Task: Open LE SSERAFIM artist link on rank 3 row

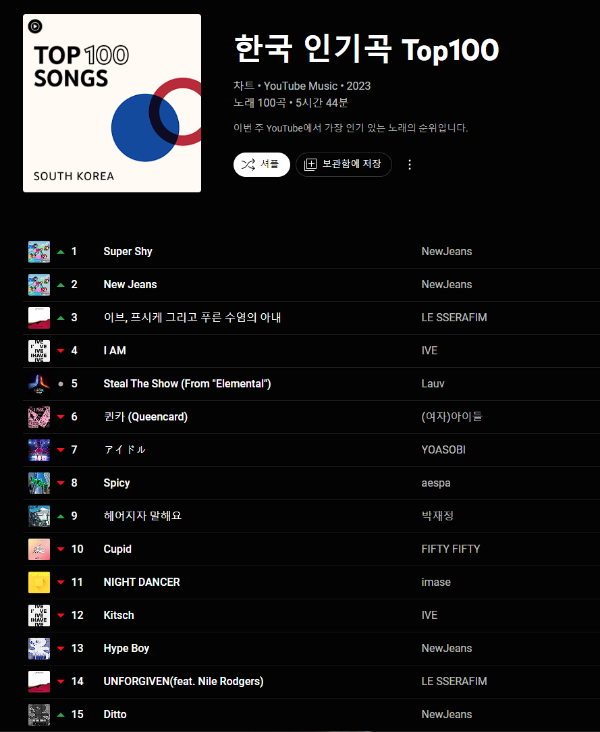Action: (x=454, y=317)
